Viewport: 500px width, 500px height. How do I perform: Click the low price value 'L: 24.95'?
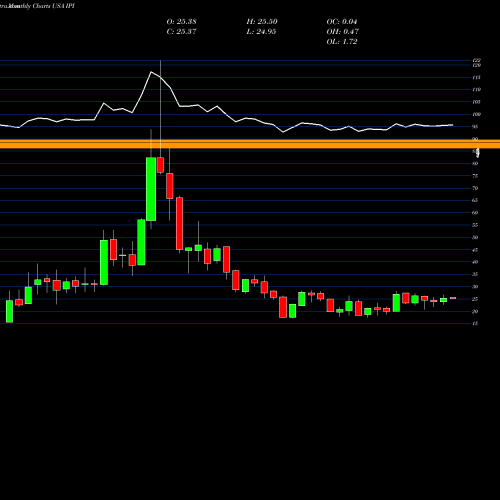(262, 32)
